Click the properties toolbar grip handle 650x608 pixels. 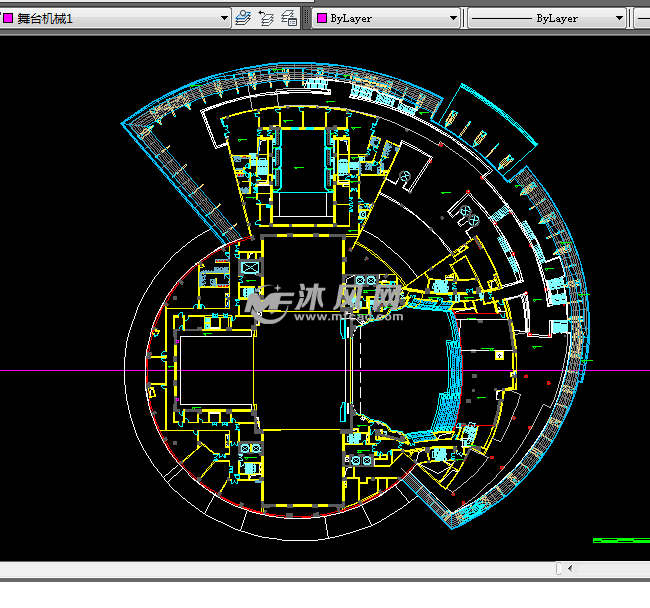[307, 19]
